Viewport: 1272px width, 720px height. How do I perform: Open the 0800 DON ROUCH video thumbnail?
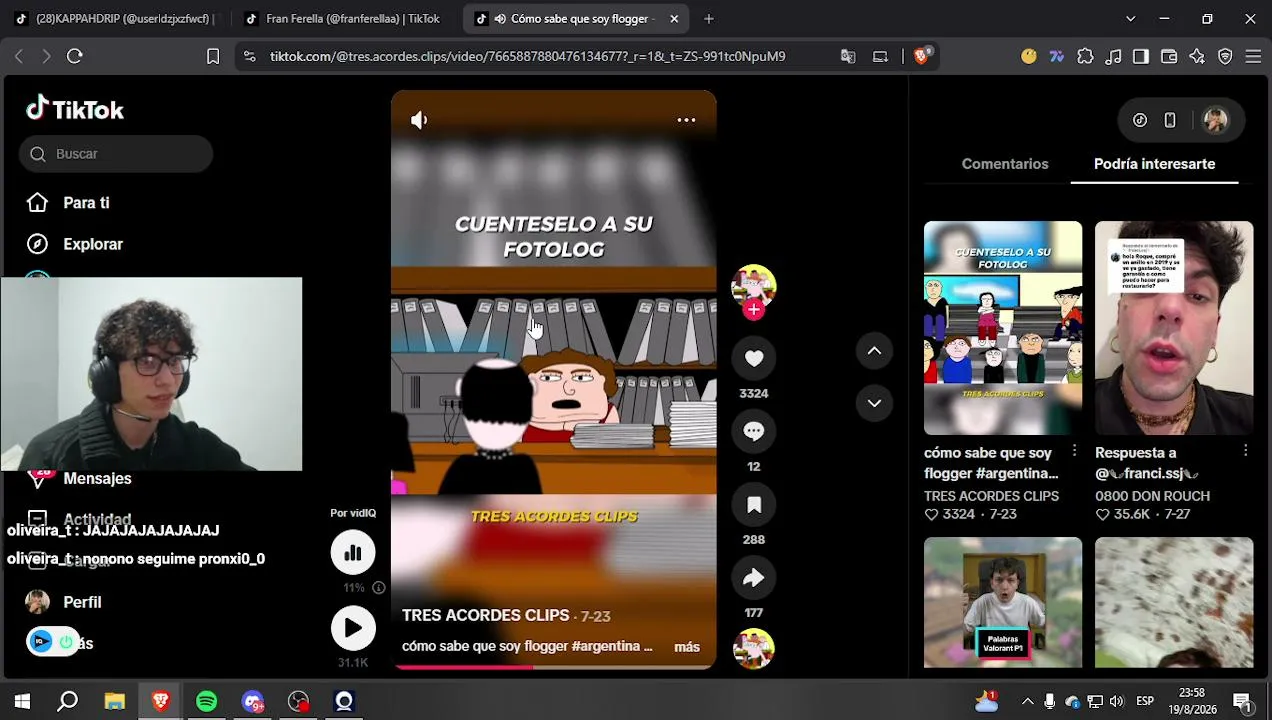(1174, 328)
